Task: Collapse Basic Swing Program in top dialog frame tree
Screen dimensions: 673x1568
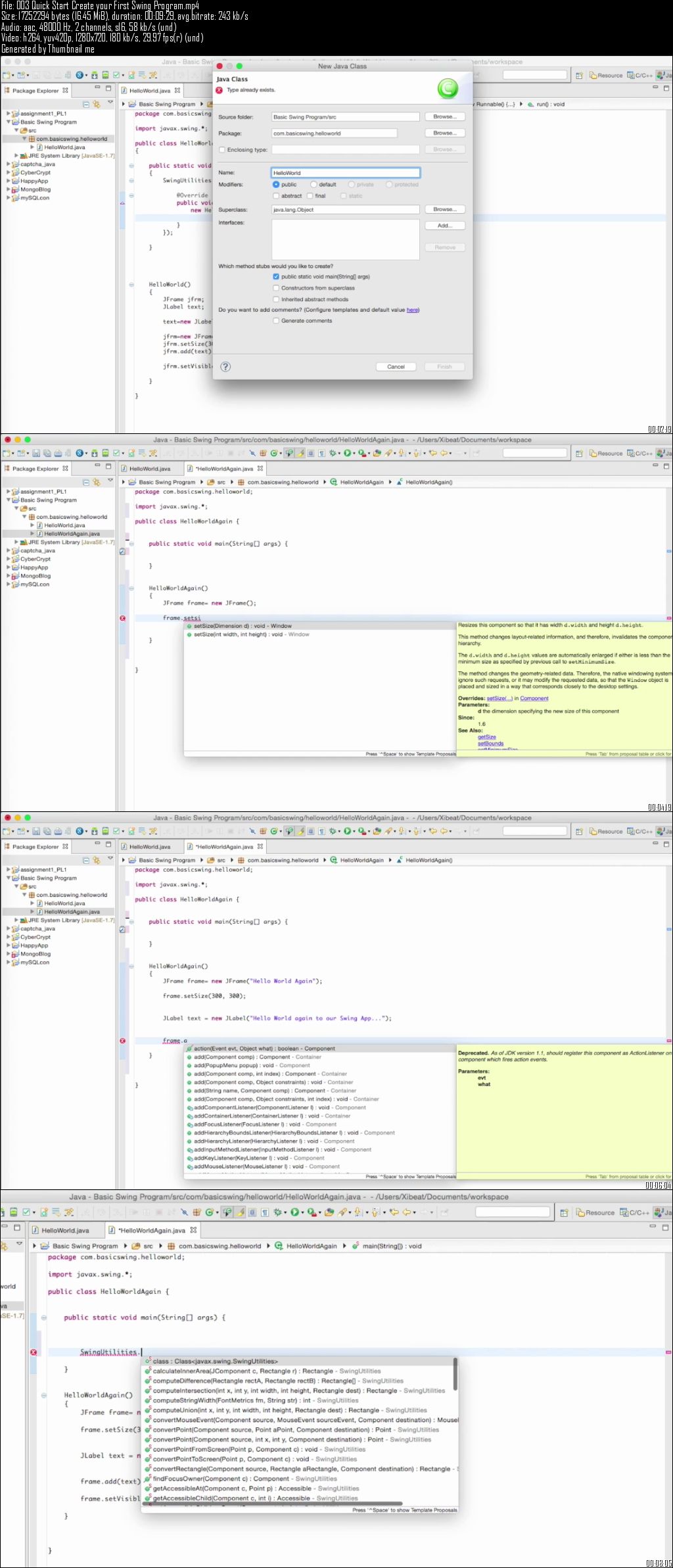Action: (x=9, y=122)
